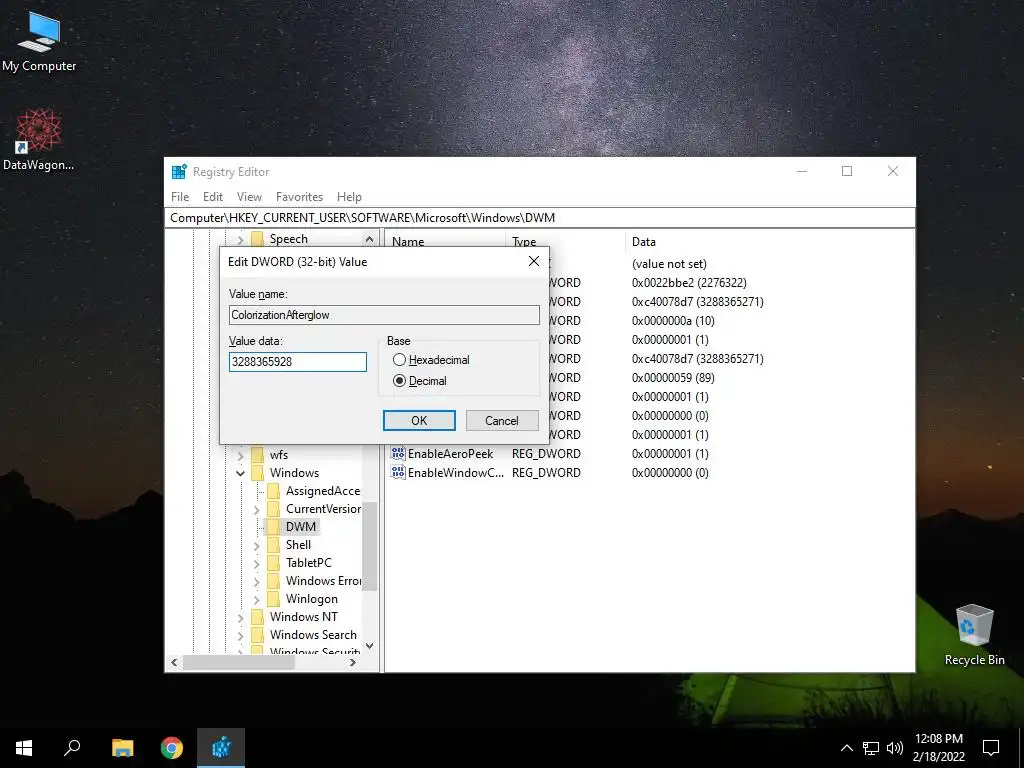Image resolution: width=1024 pixels, height=768 pixels.
Task: Open the File menu
Action: (x=180, y=197)
